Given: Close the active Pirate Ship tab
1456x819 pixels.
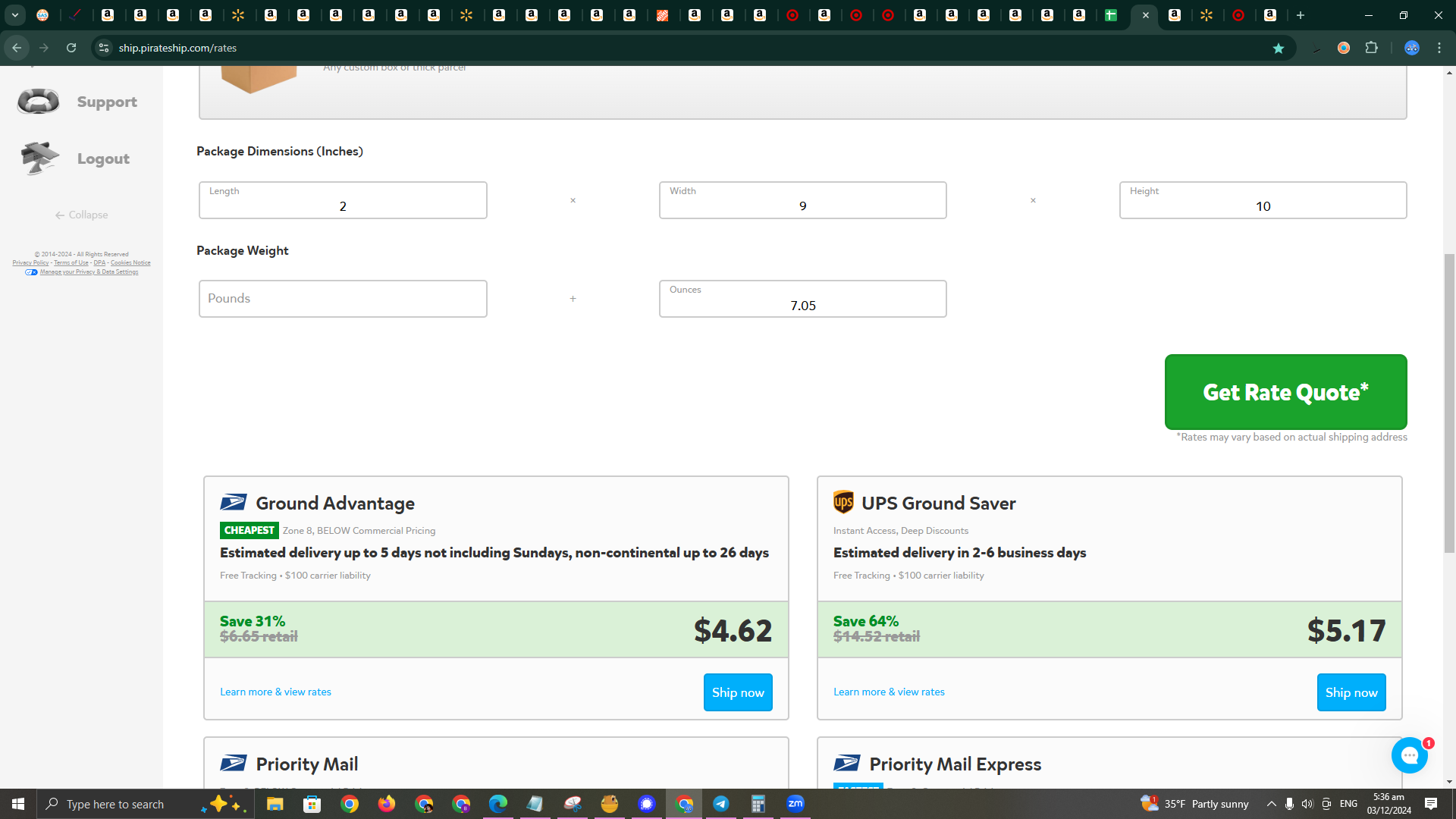Looking at the screenshot, I should click(1145, 15).
